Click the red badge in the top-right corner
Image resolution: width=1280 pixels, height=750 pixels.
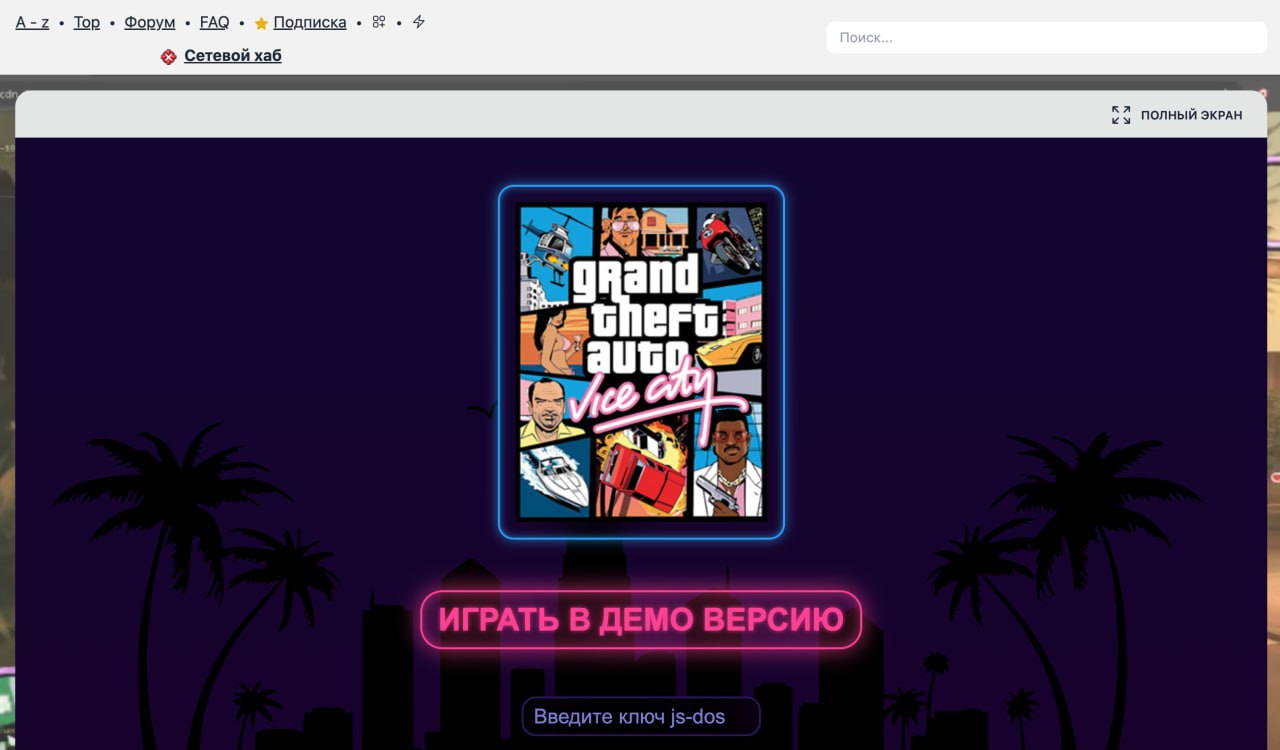click(1263, 92)
